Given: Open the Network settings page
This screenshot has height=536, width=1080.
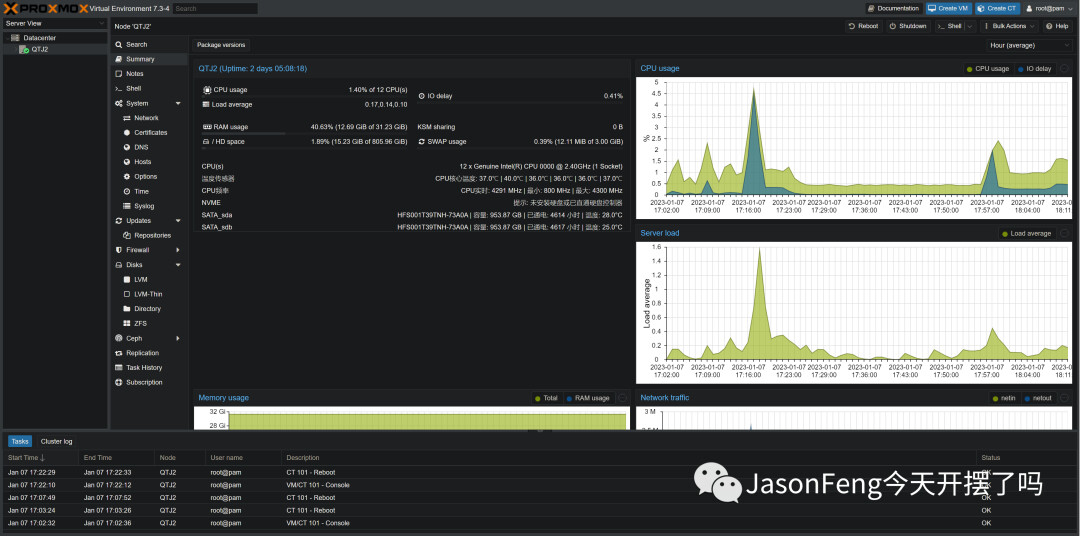Looking at the screenshot, I should (x=146, y=118).
